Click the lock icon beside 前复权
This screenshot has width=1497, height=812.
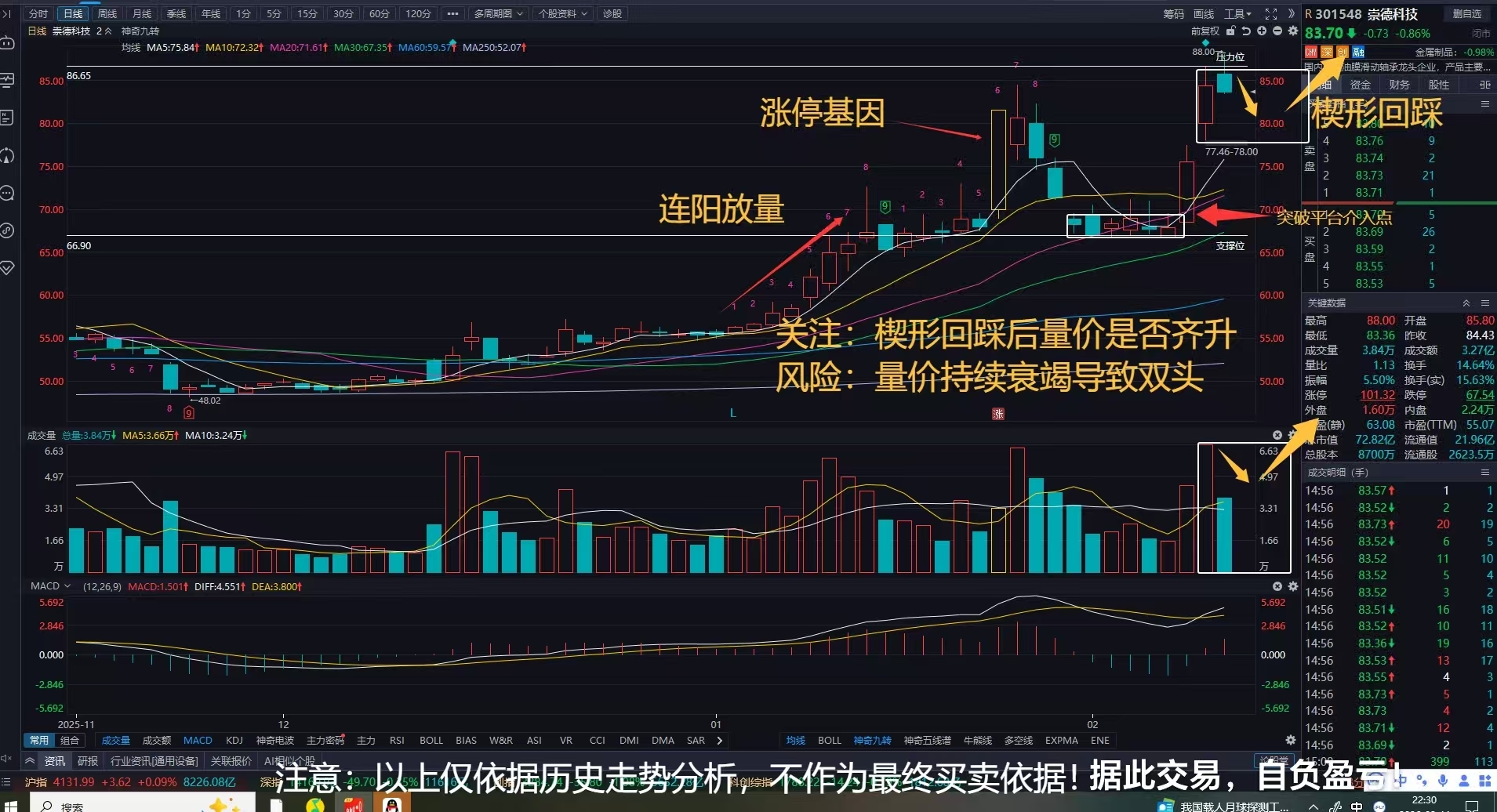click(x=1231, y=31)
